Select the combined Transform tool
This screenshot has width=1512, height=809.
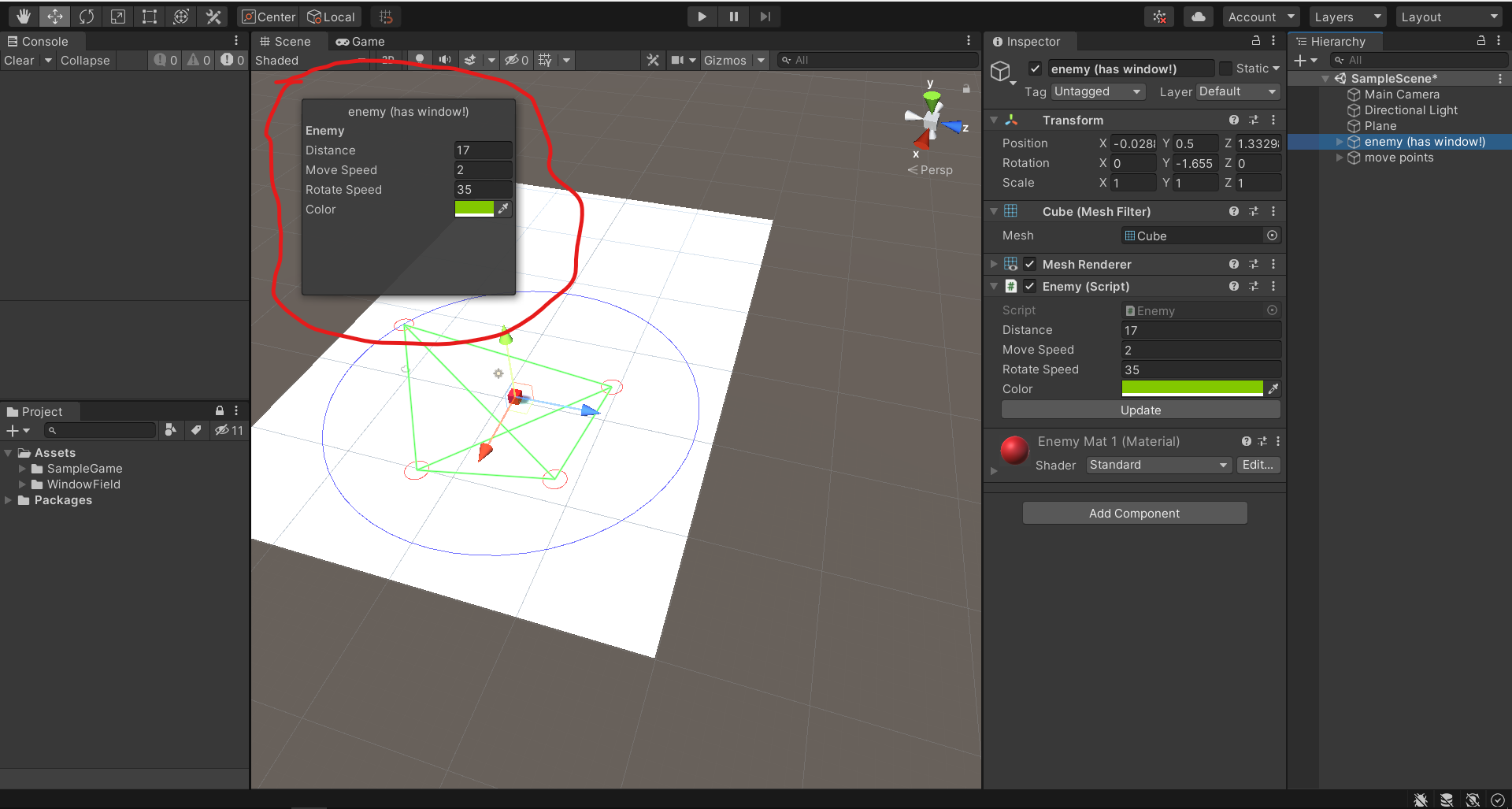coord(181,17)
